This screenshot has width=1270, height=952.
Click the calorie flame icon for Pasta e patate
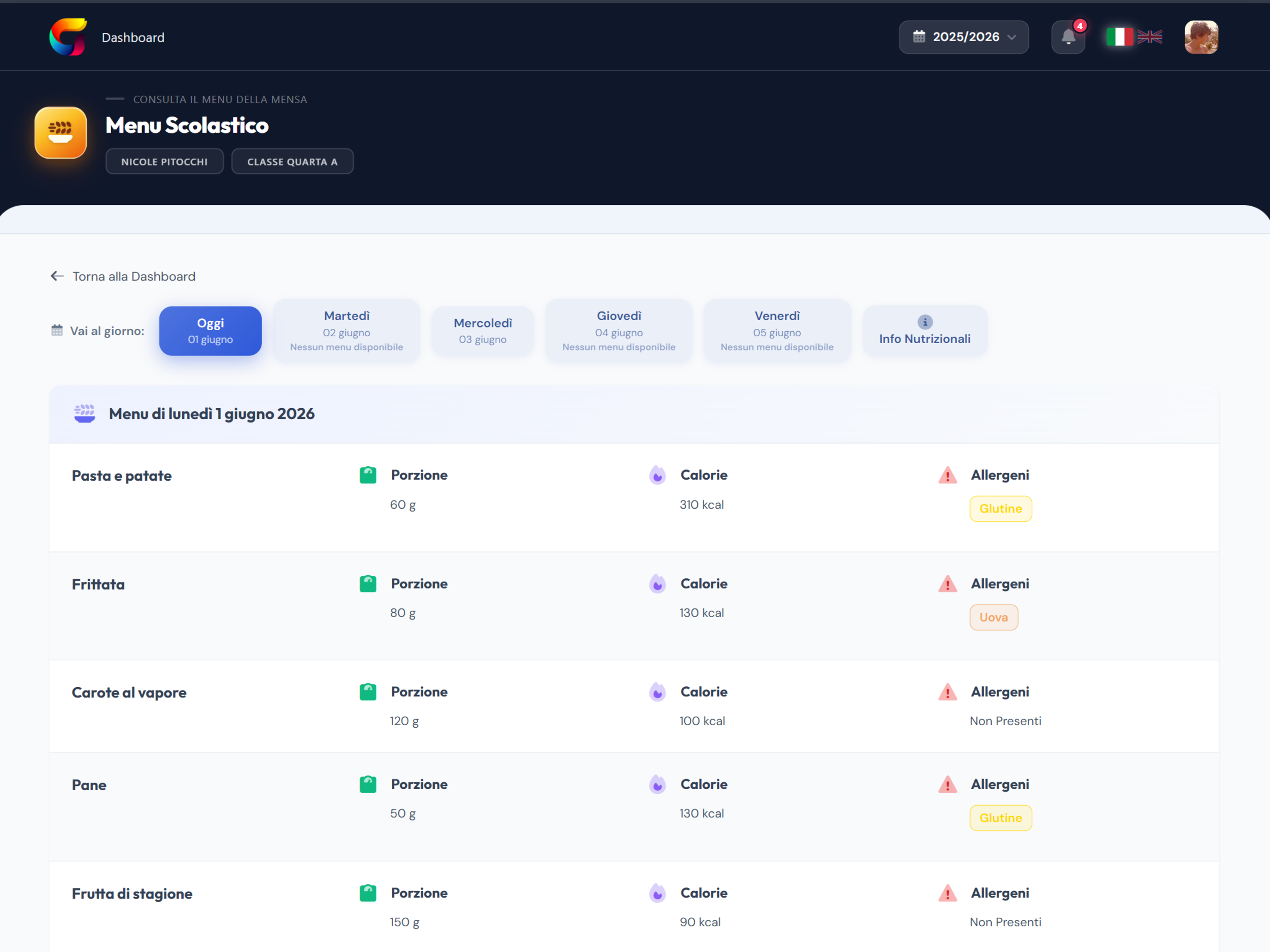(x=658, y=475)
